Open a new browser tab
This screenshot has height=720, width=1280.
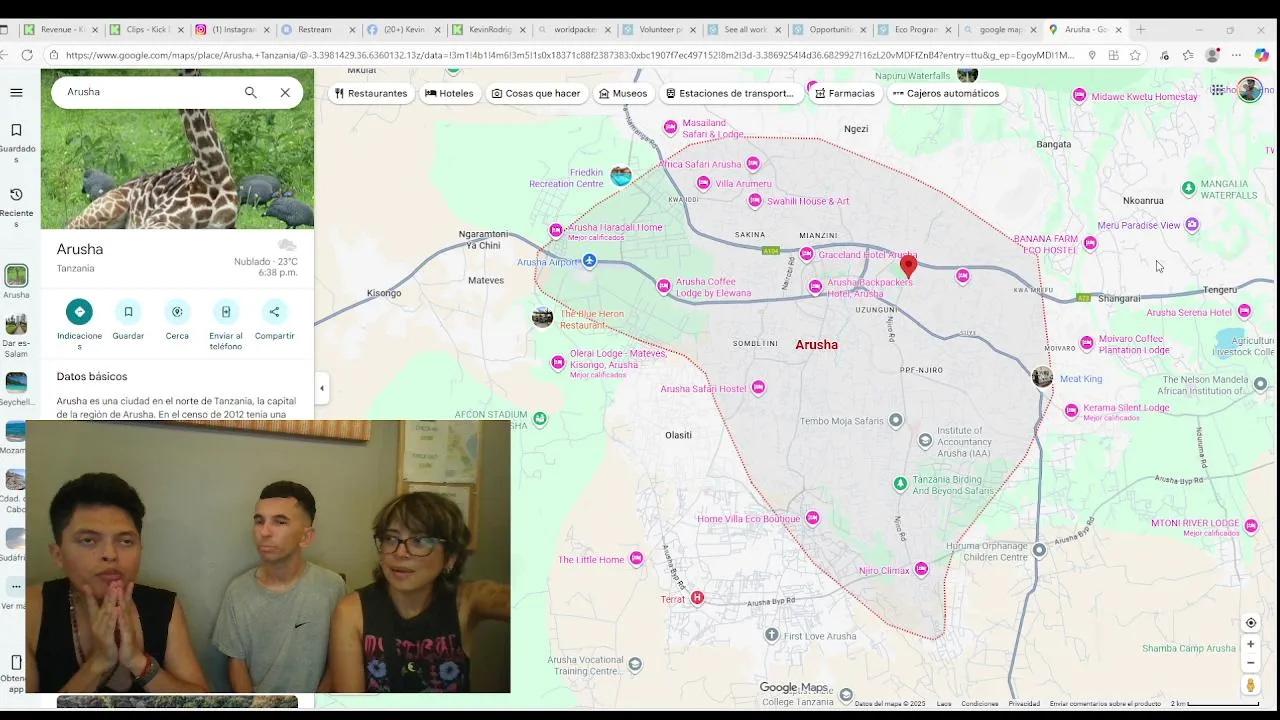click(x=1140, y=30)
